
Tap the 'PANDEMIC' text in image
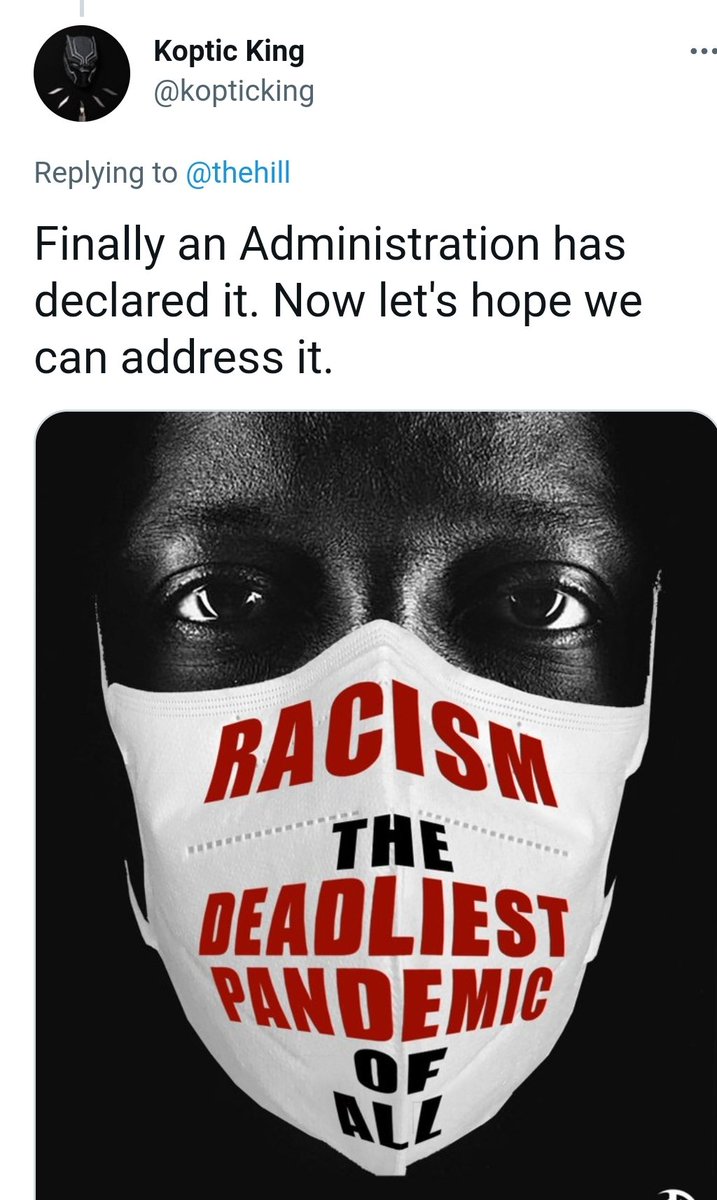click(x=382, y=1000)
